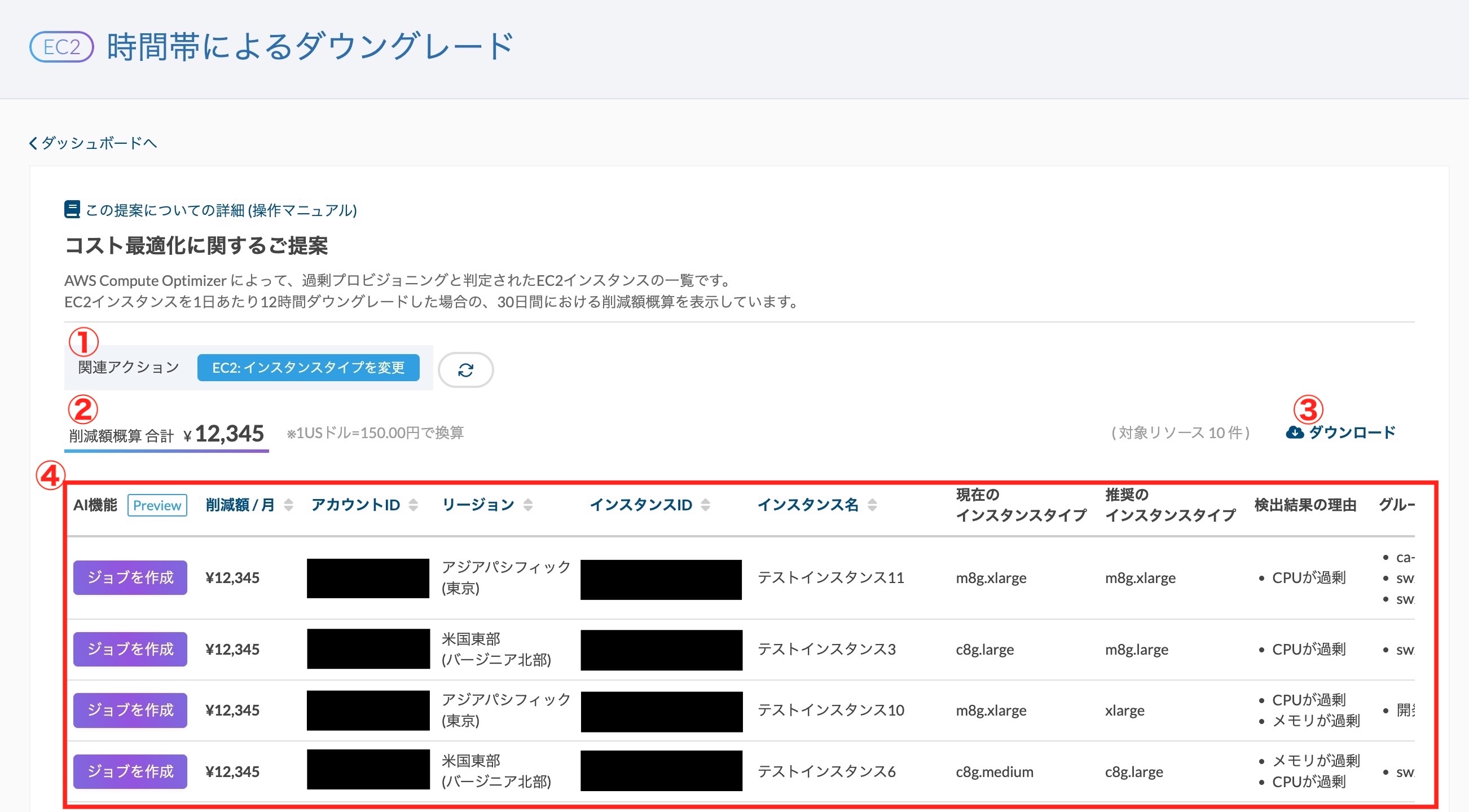The width and height of the screenshot is (1469, 812).
Task: Sort by インスタンスID column arrows
Action: (x=705, y=505)
